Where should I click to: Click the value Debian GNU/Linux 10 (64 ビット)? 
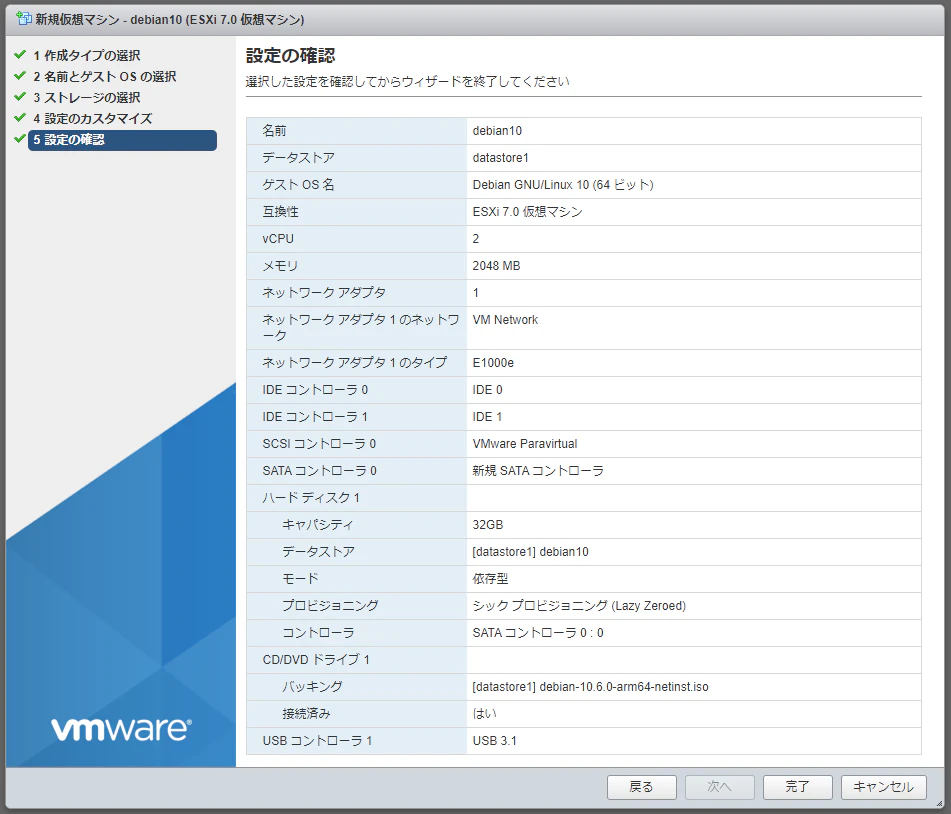coord(563,185)
